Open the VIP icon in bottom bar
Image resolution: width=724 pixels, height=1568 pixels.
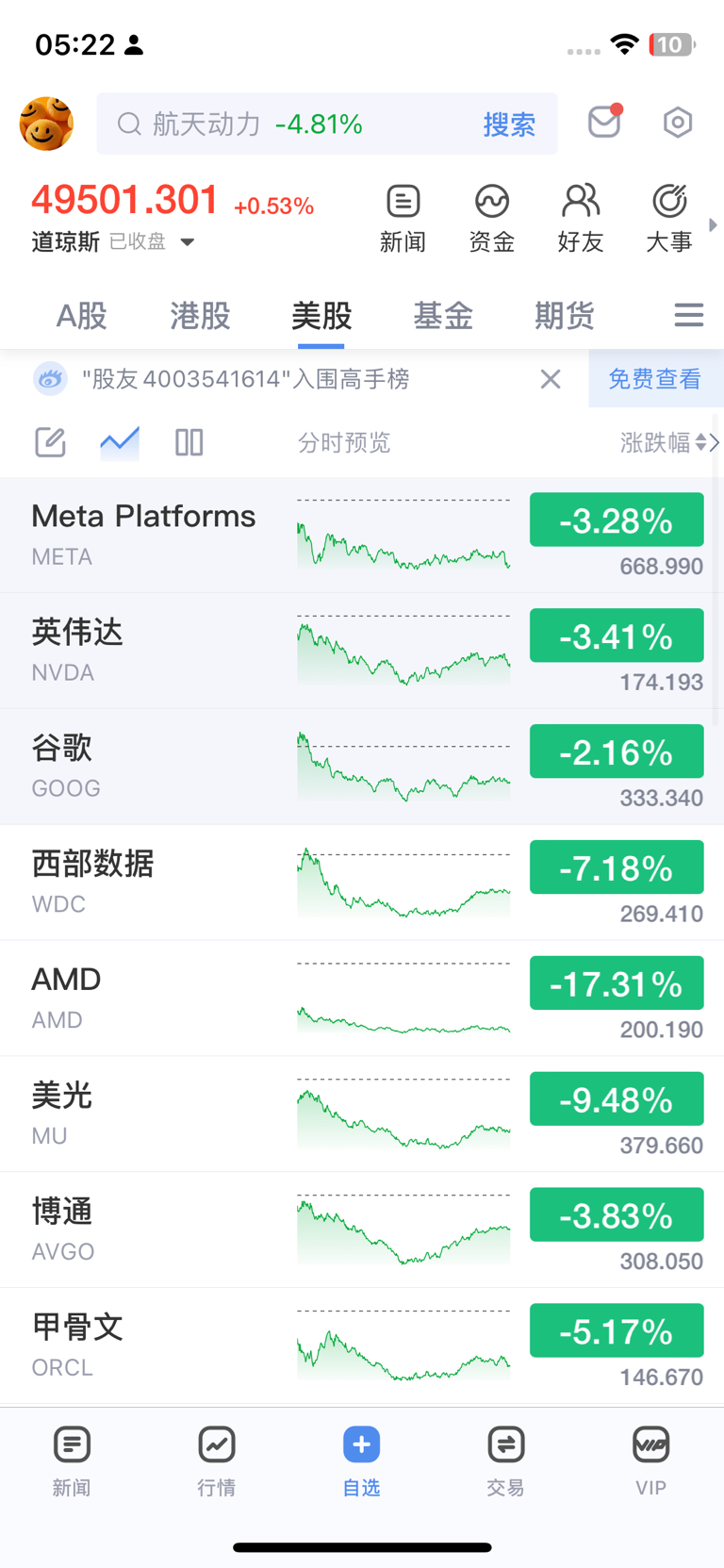pos(650,1459)
